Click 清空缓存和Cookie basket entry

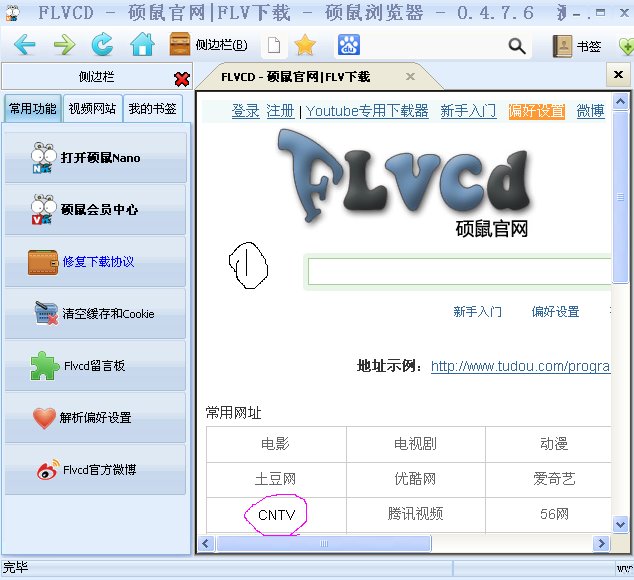(x=95, y=313)
